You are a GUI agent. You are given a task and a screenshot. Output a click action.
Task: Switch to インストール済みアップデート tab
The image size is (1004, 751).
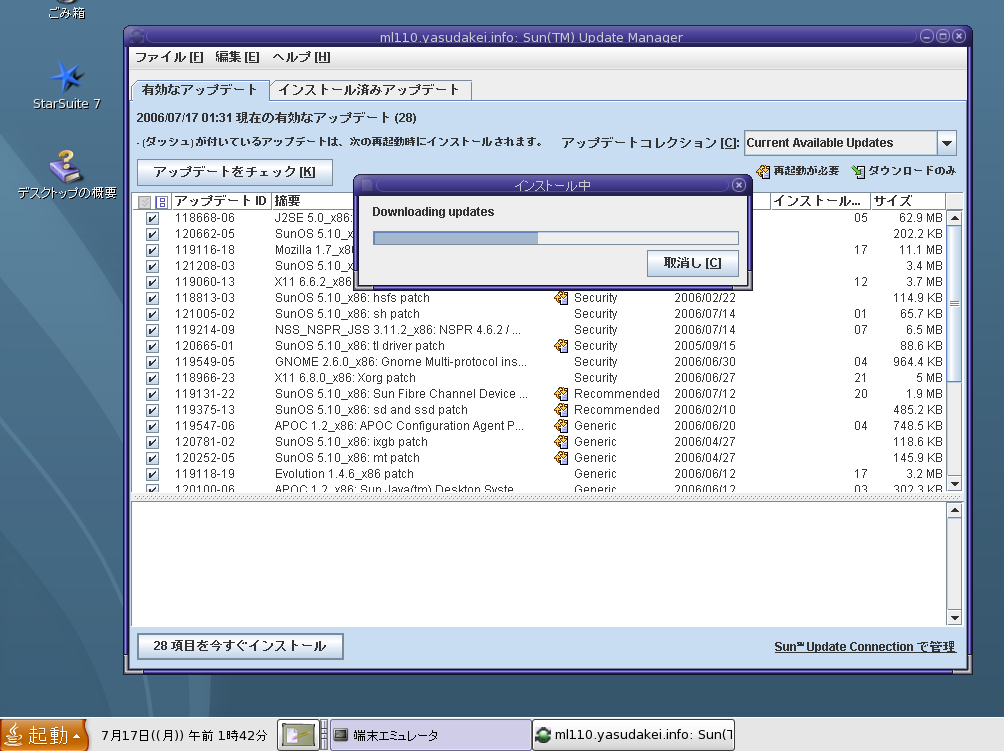(x=370, y=90)
